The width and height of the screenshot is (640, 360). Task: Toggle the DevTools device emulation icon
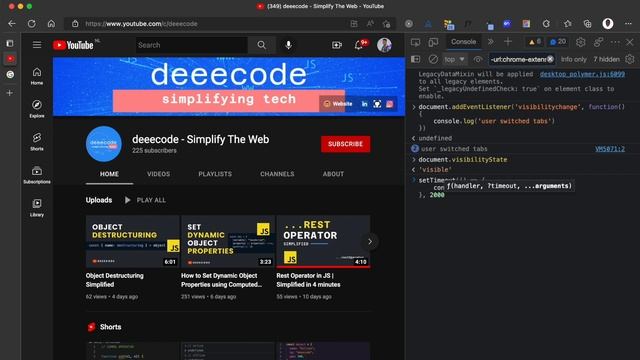[433, 42]
